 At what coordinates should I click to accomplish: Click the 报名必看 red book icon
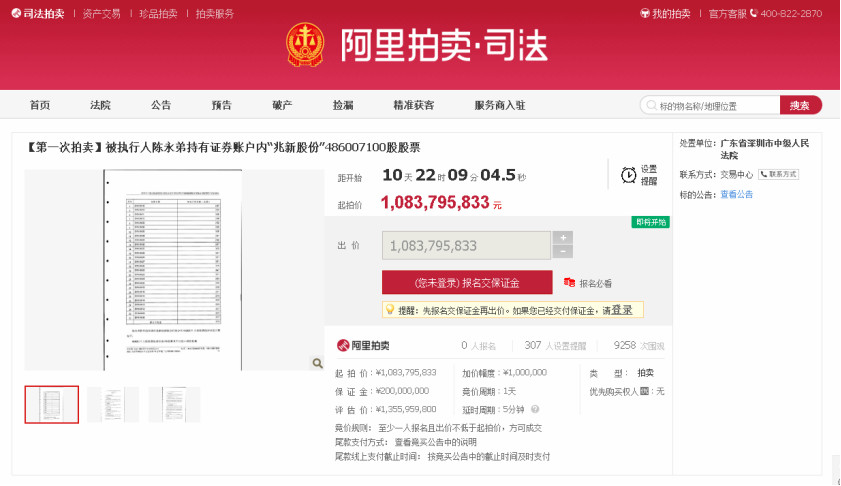point(570,283)
